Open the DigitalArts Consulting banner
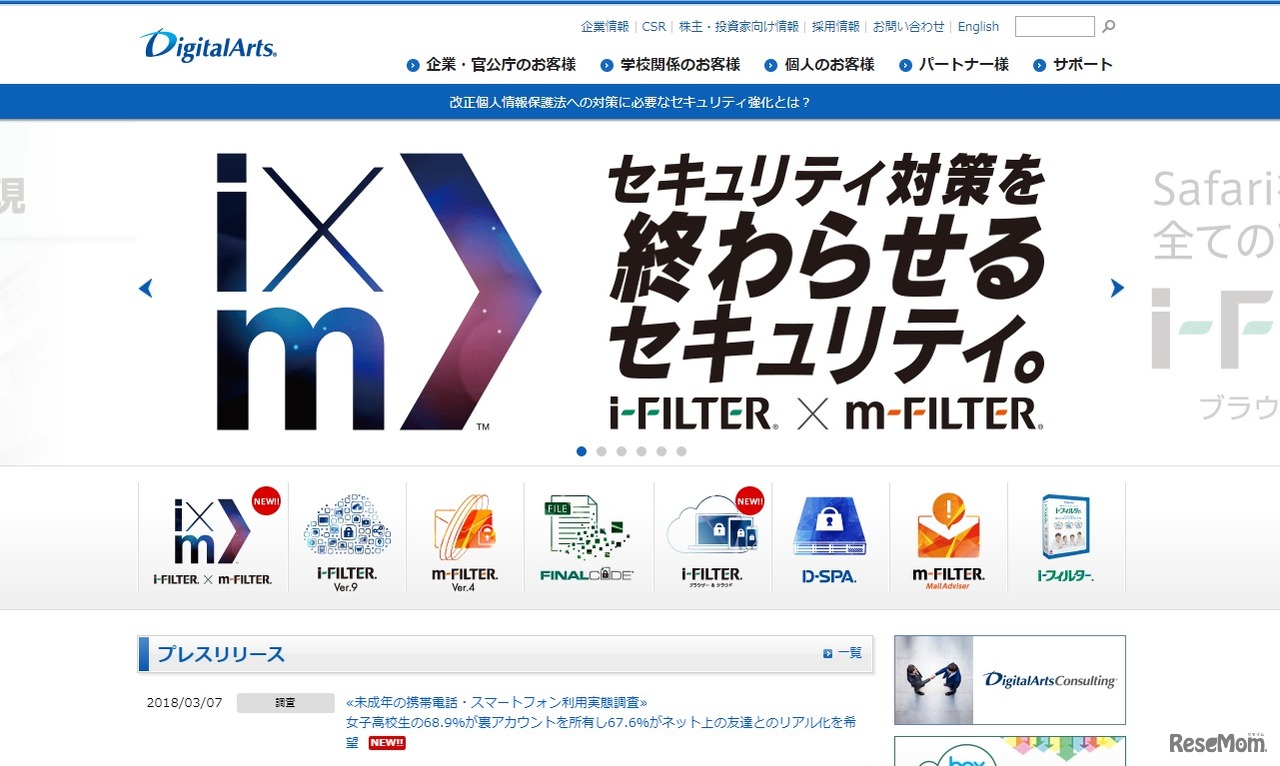 coord(1010,680)
